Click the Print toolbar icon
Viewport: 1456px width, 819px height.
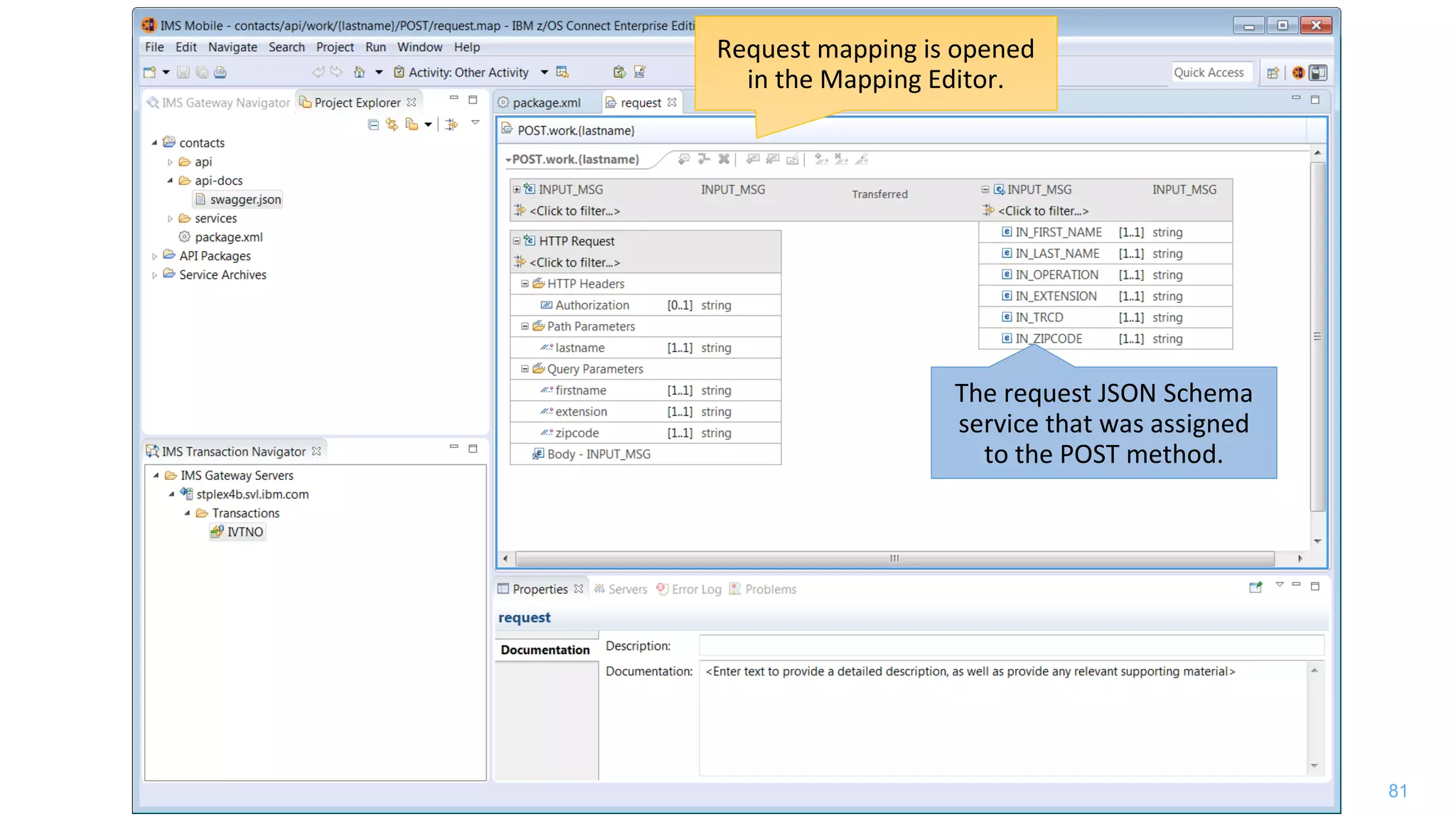(x=220, y=72)
